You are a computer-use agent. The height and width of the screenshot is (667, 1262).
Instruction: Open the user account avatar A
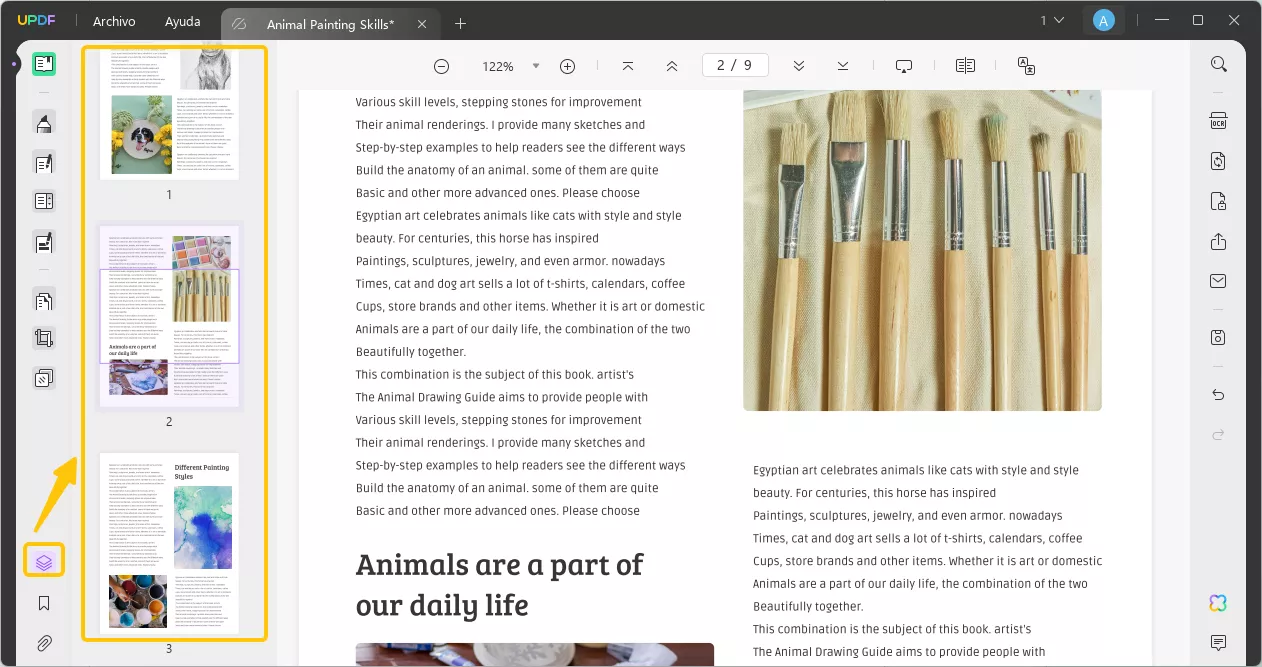point(1103,20)
